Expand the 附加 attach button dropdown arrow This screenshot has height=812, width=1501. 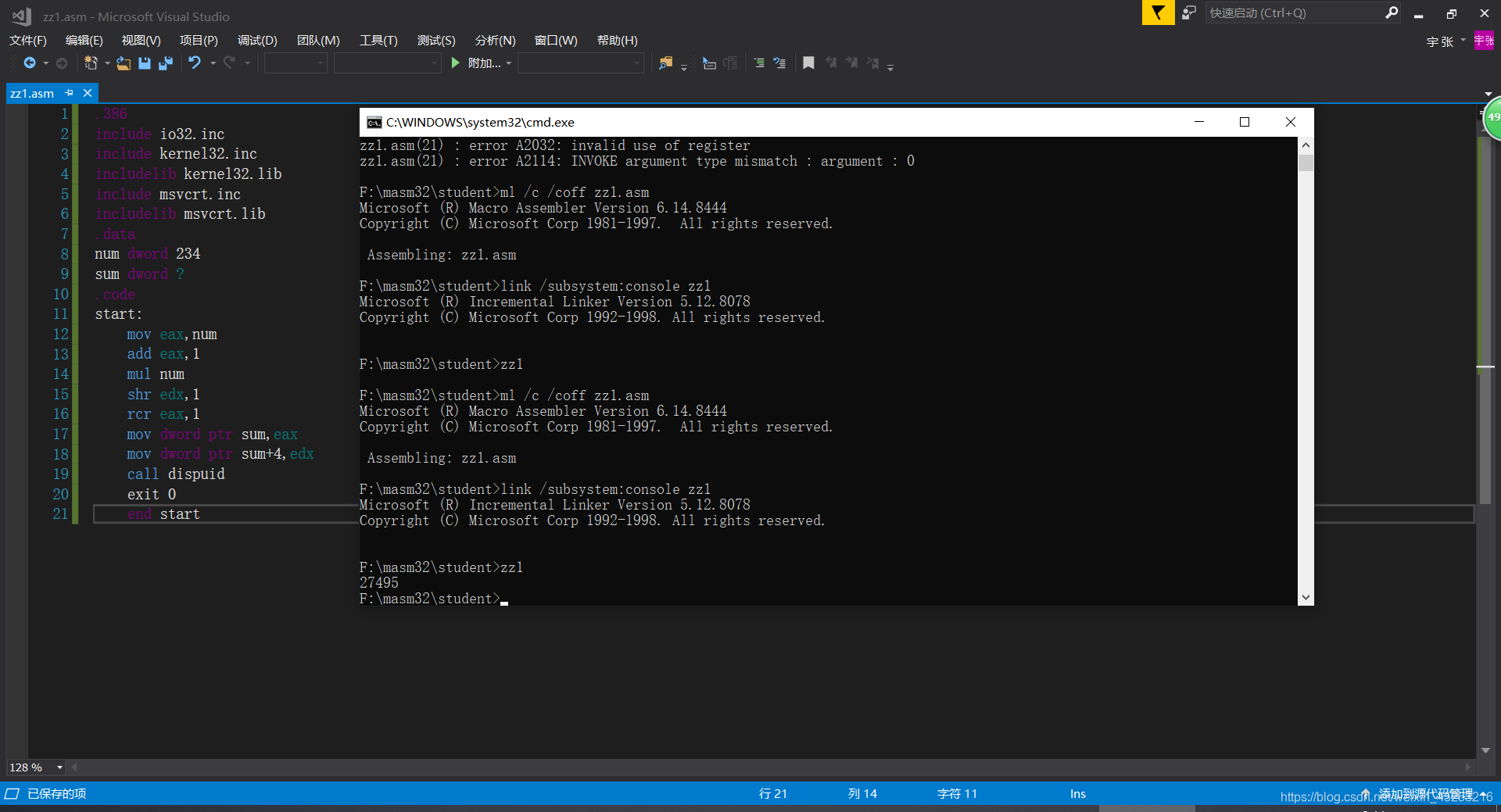(x=509, y=63)
